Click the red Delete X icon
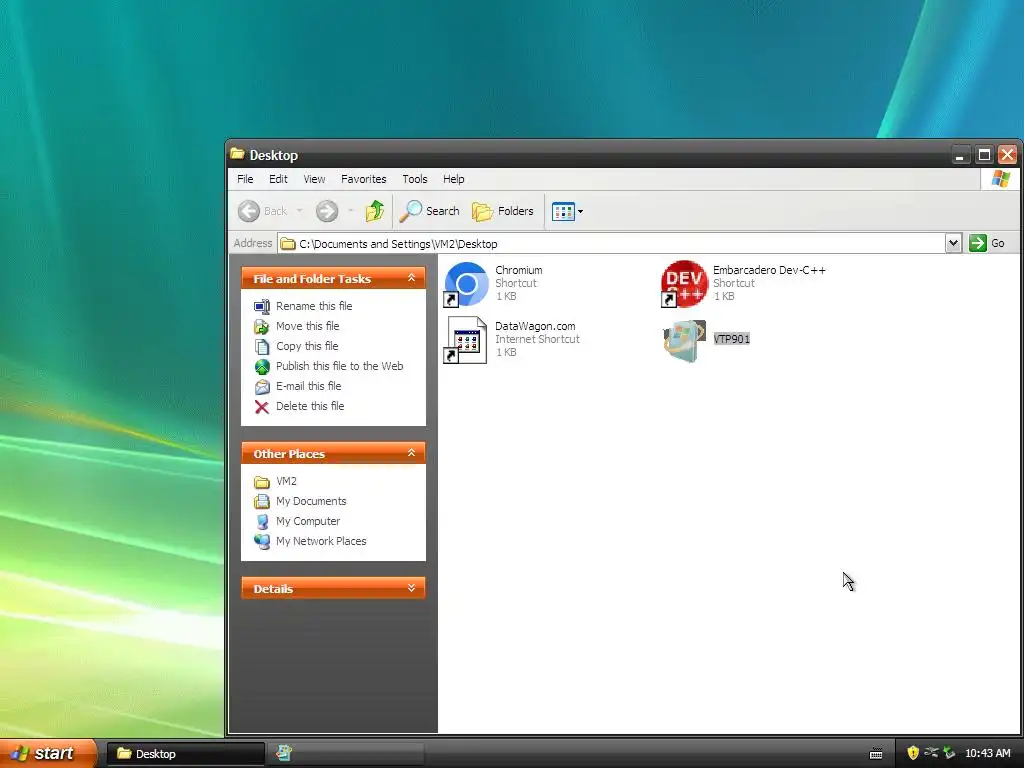Viewport: 1024px width, 768px height. (262, 407)
